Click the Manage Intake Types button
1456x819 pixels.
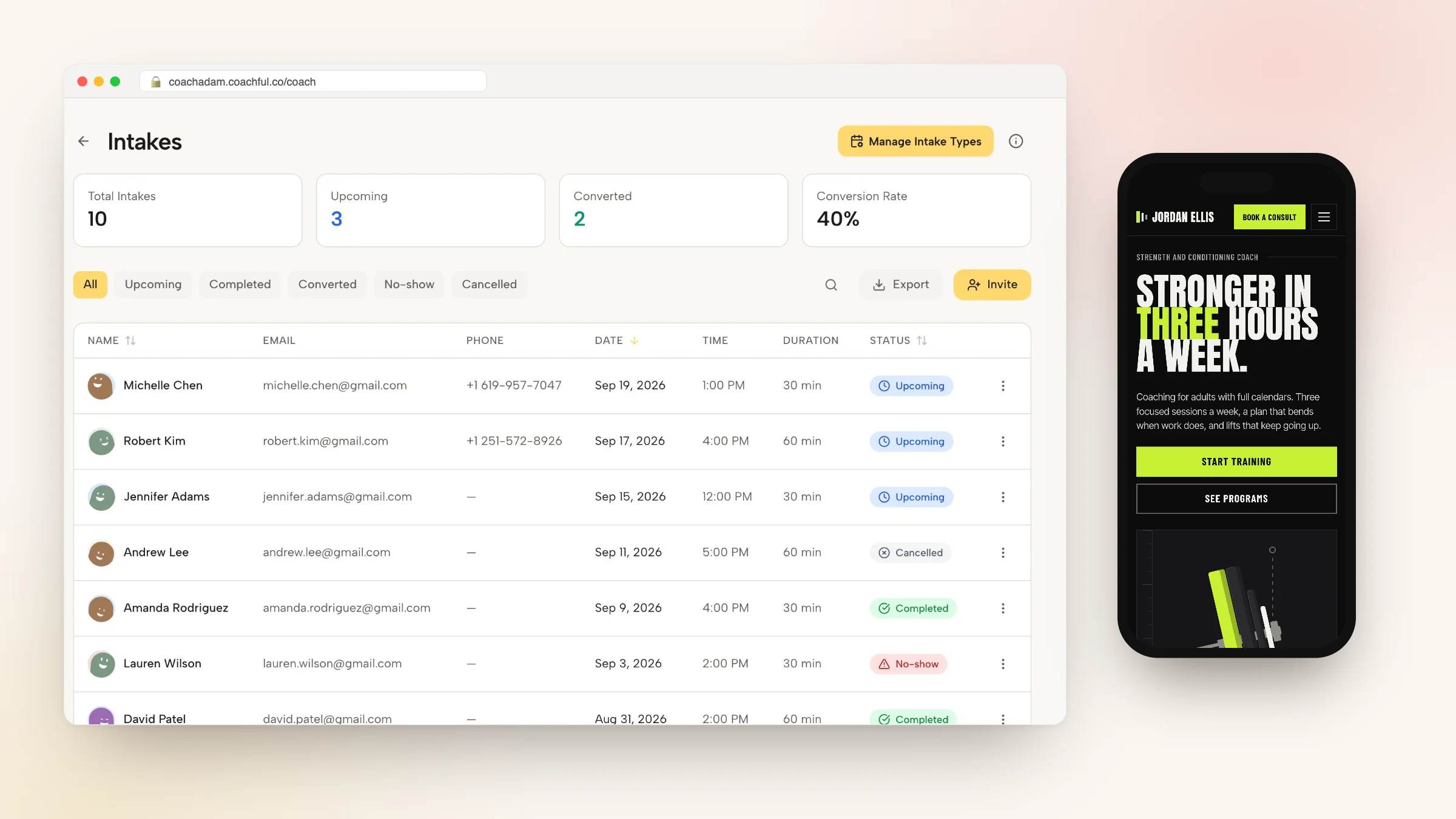pyautogui.click(x=915, y=141)
